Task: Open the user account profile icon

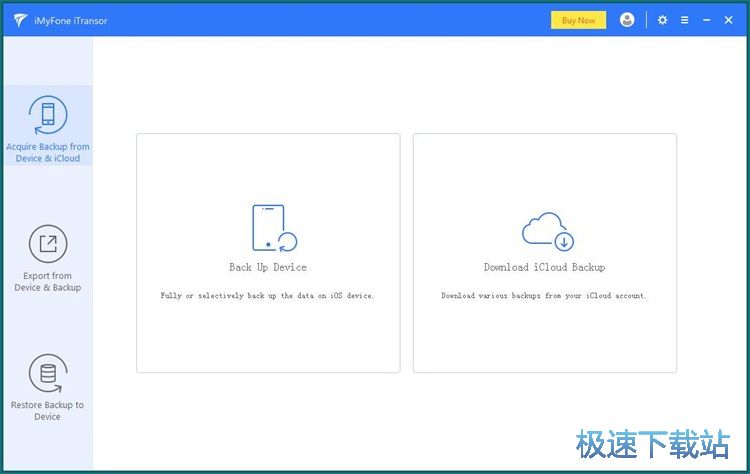Action: pos(627,20)
